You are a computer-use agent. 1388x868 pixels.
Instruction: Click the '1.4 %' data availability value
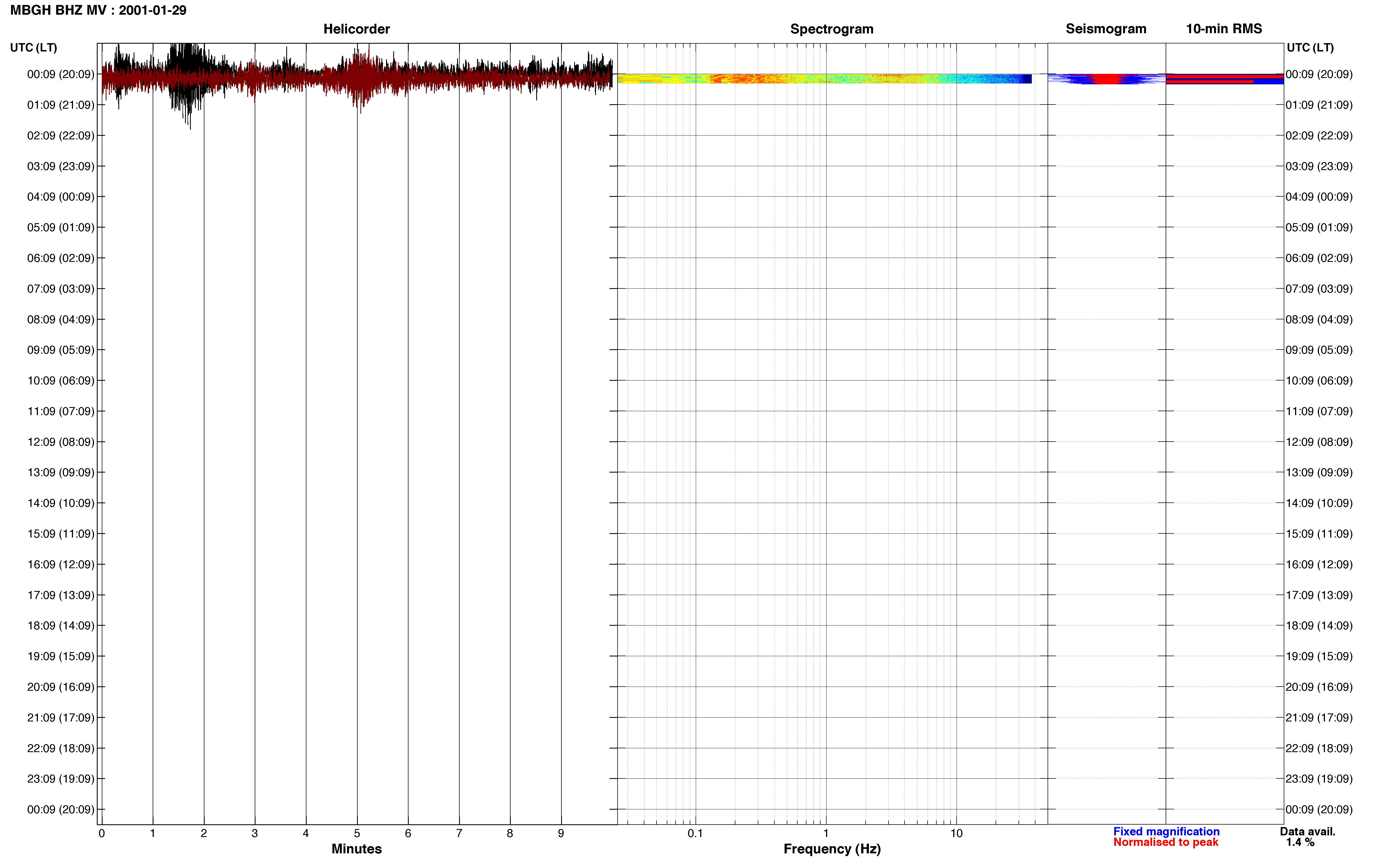[1300, 842]
